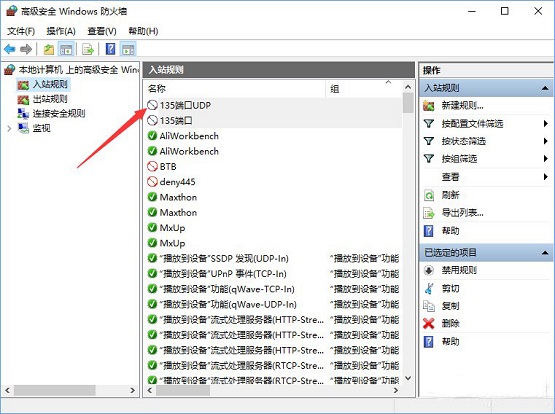This screenshot has width=555, height=414.
Task: Select 出站规则 in the tree
Action: point(50,99)
